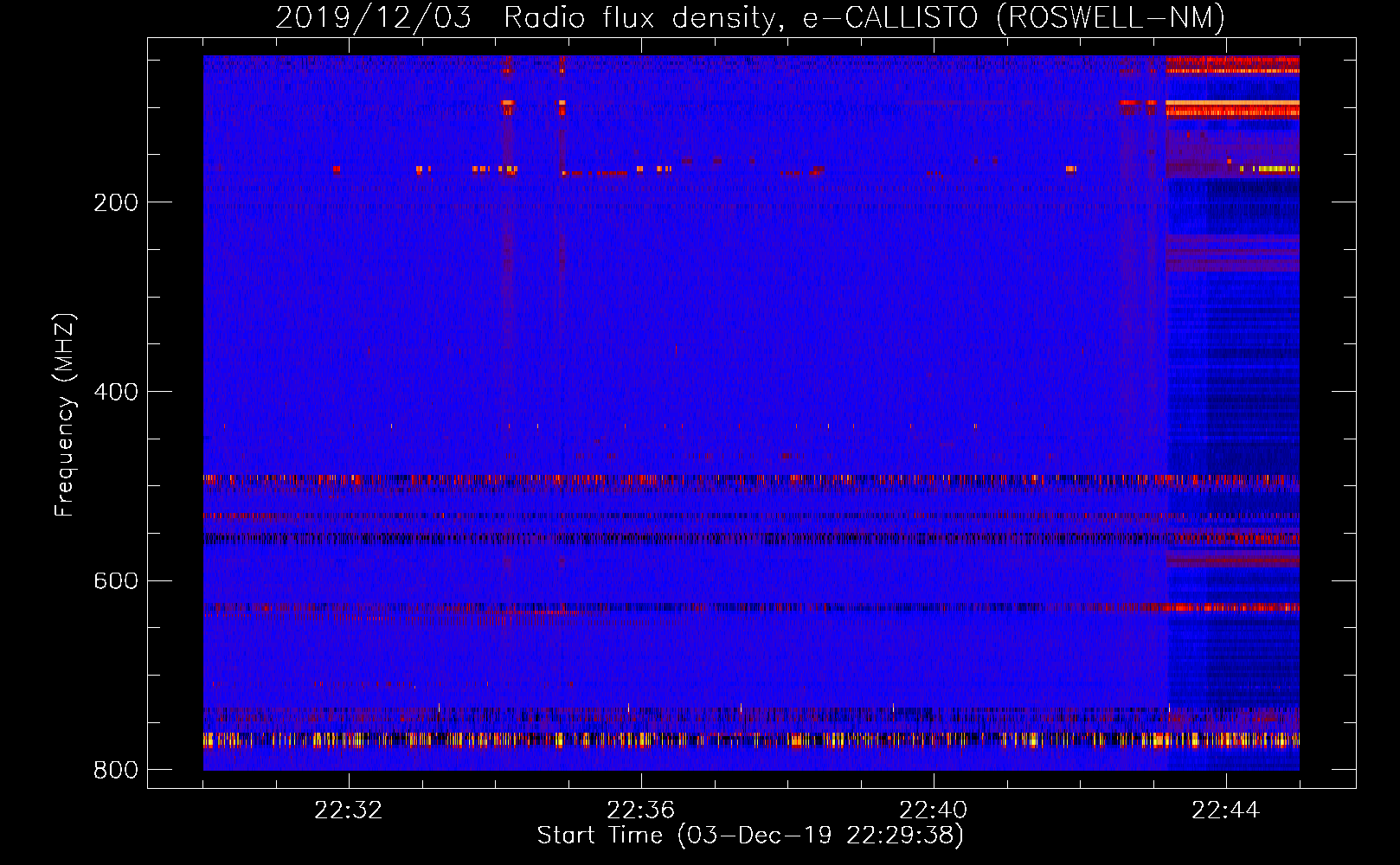This screenshot has width=1400, height=865.
Task: Click the 400 frequency tick label
Action: coord(116,392)
